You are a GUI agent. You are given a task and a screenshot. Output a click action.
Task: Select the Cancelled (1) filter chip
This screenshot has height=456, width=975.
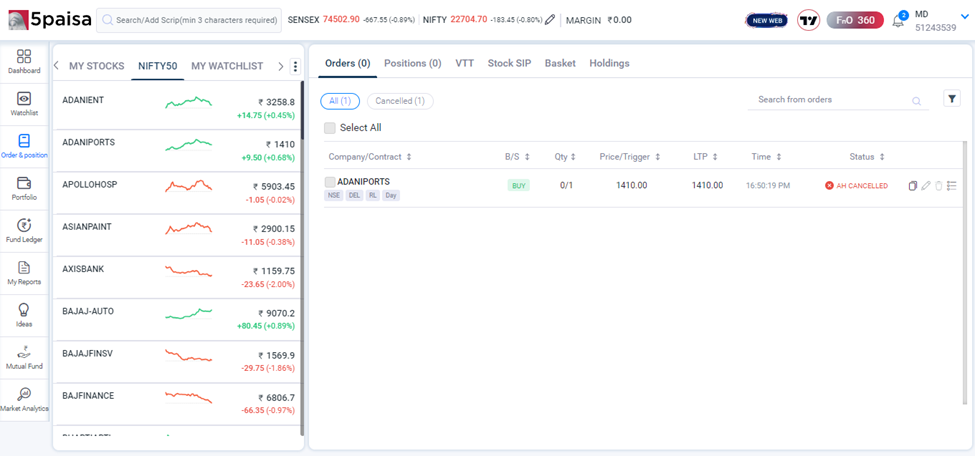pos(400,101)
